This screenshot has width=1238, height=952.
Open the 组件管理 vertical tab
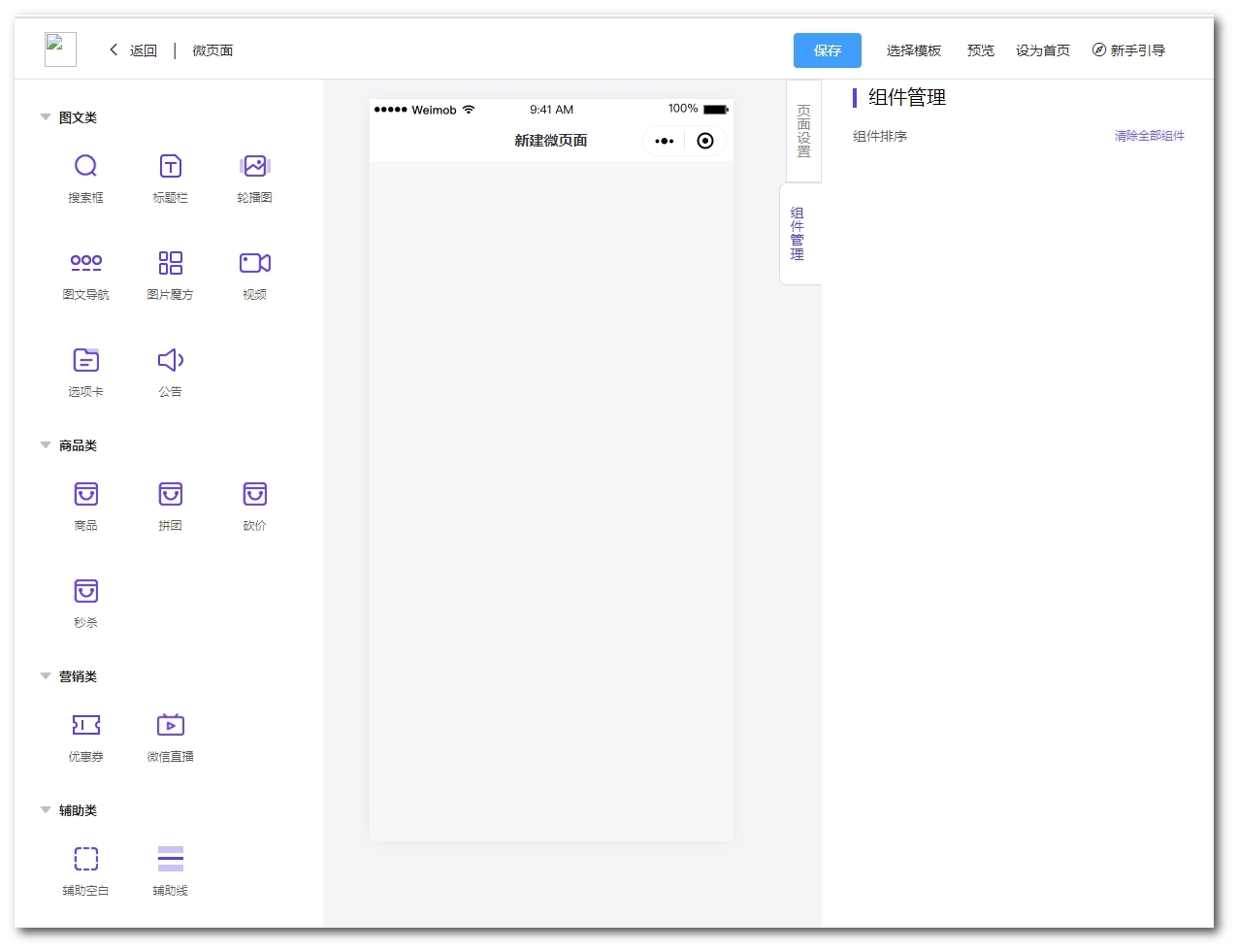pyautogui.click(x=798, y=234)
